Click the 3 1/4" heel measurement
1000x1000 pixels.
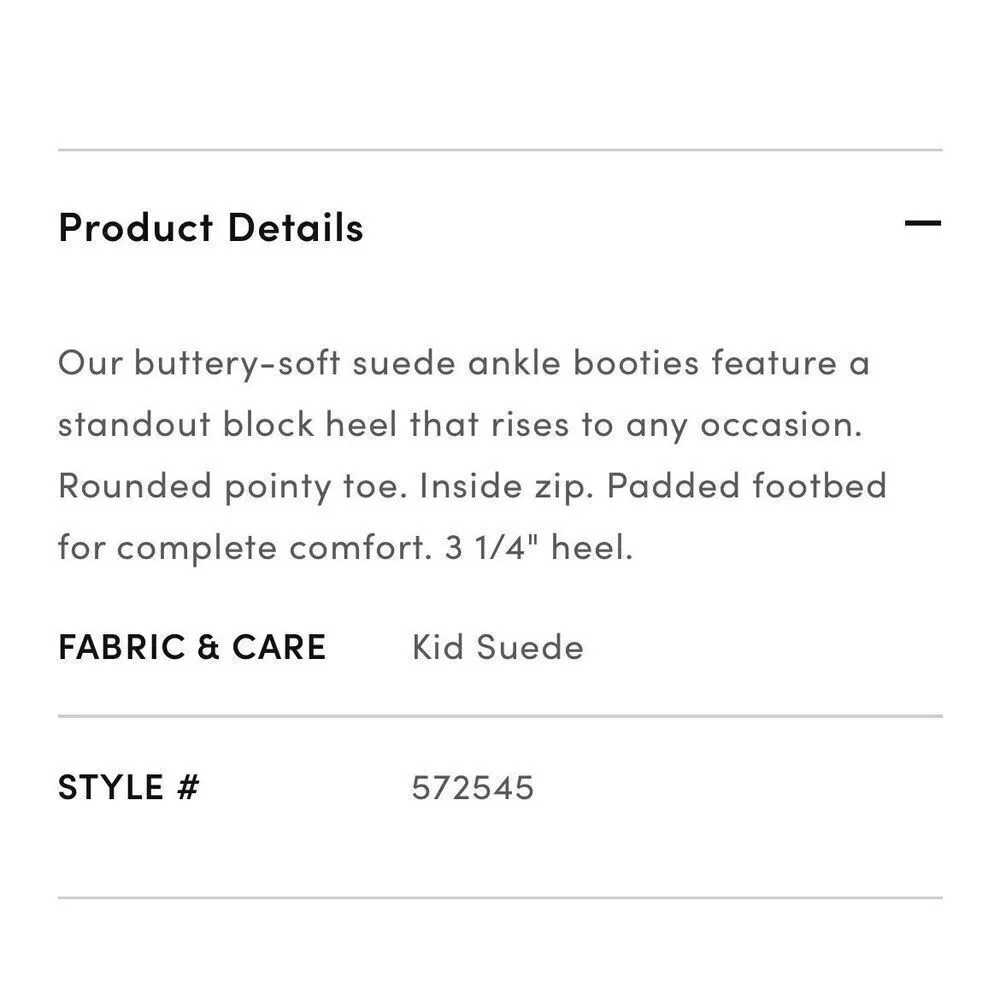tap(539, 548)
